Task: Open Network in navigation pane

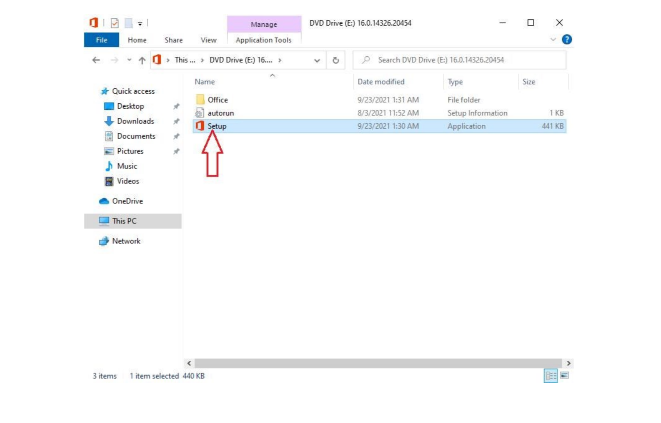Action: point(120,241)
